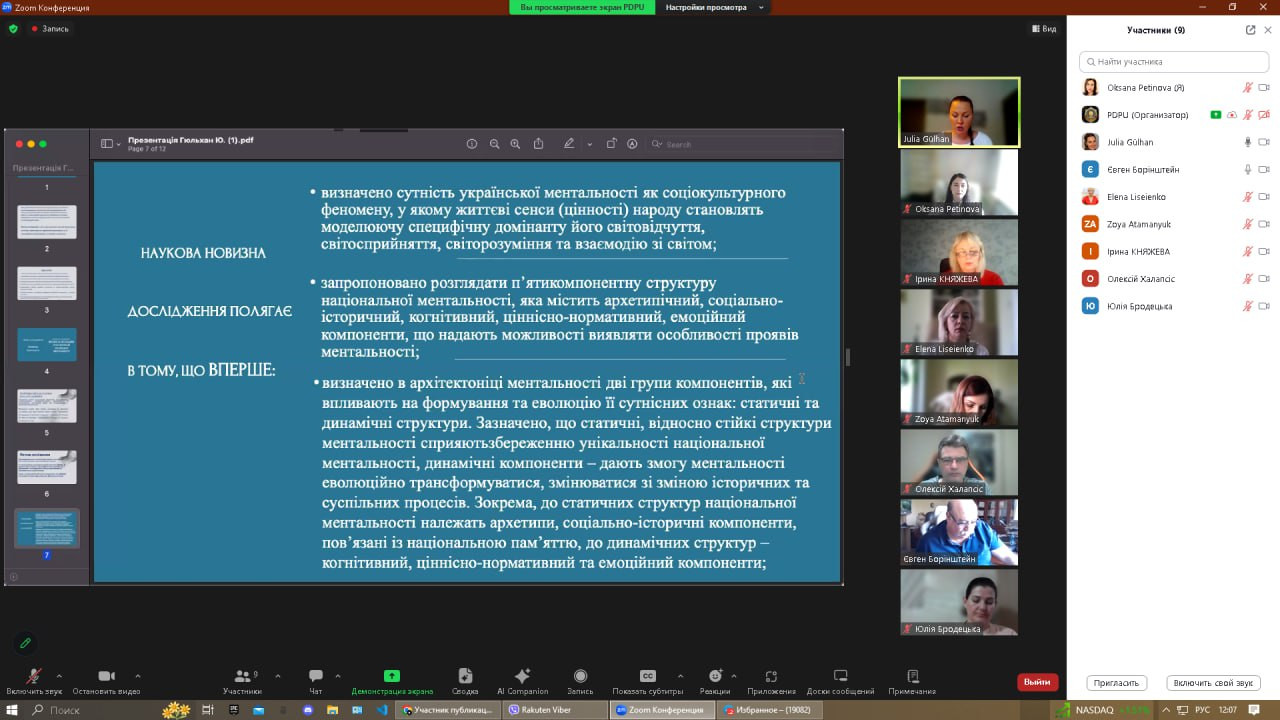Click the Пригласить invite button
Viewport: 1280px width, 720px height.
coord(1116,683)
